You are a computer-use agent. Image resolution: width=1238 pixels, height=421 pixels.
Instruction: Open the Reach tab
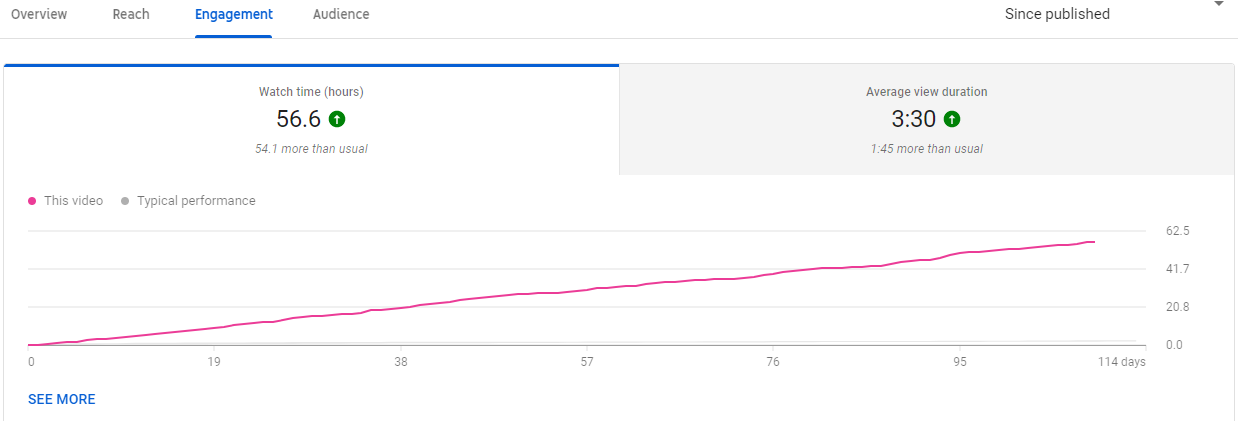coord(131,14)
